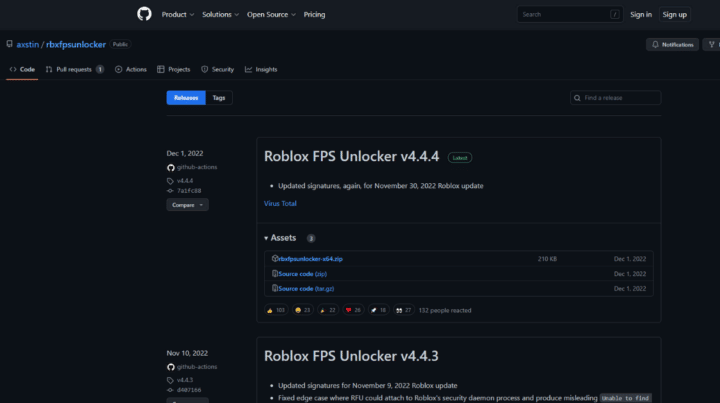720x403 pixels.
Task: Expand the Product menu
Action: (x=178, y=15)
